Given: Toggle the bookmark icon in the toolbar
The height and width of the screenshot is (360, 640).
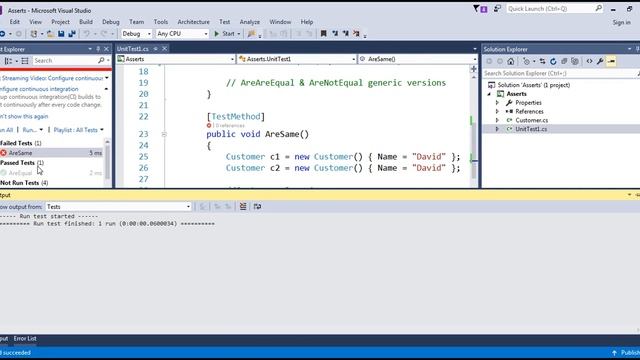Looking at the screenshot, I should click(323, 34).
